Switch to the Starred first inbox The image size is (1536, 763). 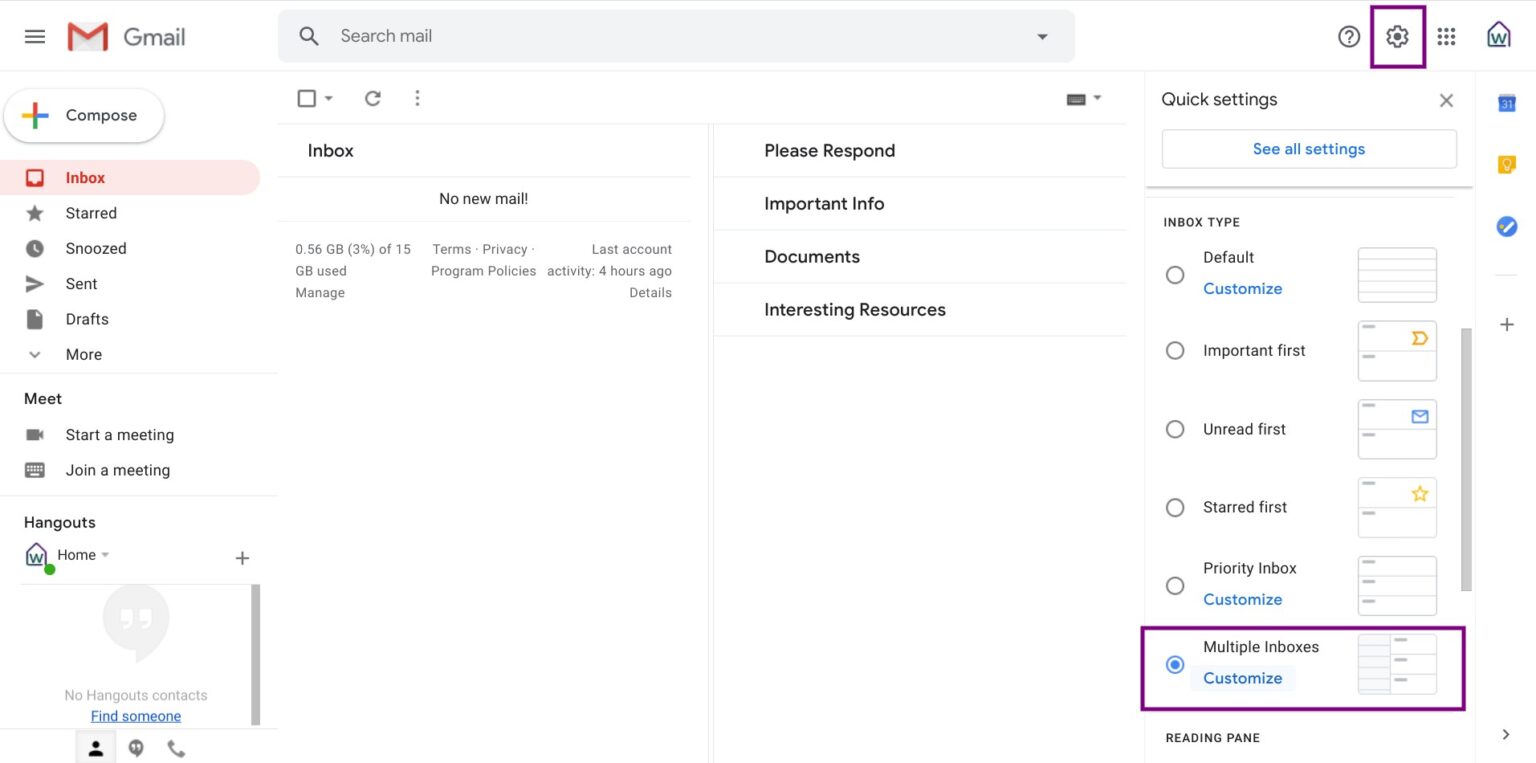1175,507
